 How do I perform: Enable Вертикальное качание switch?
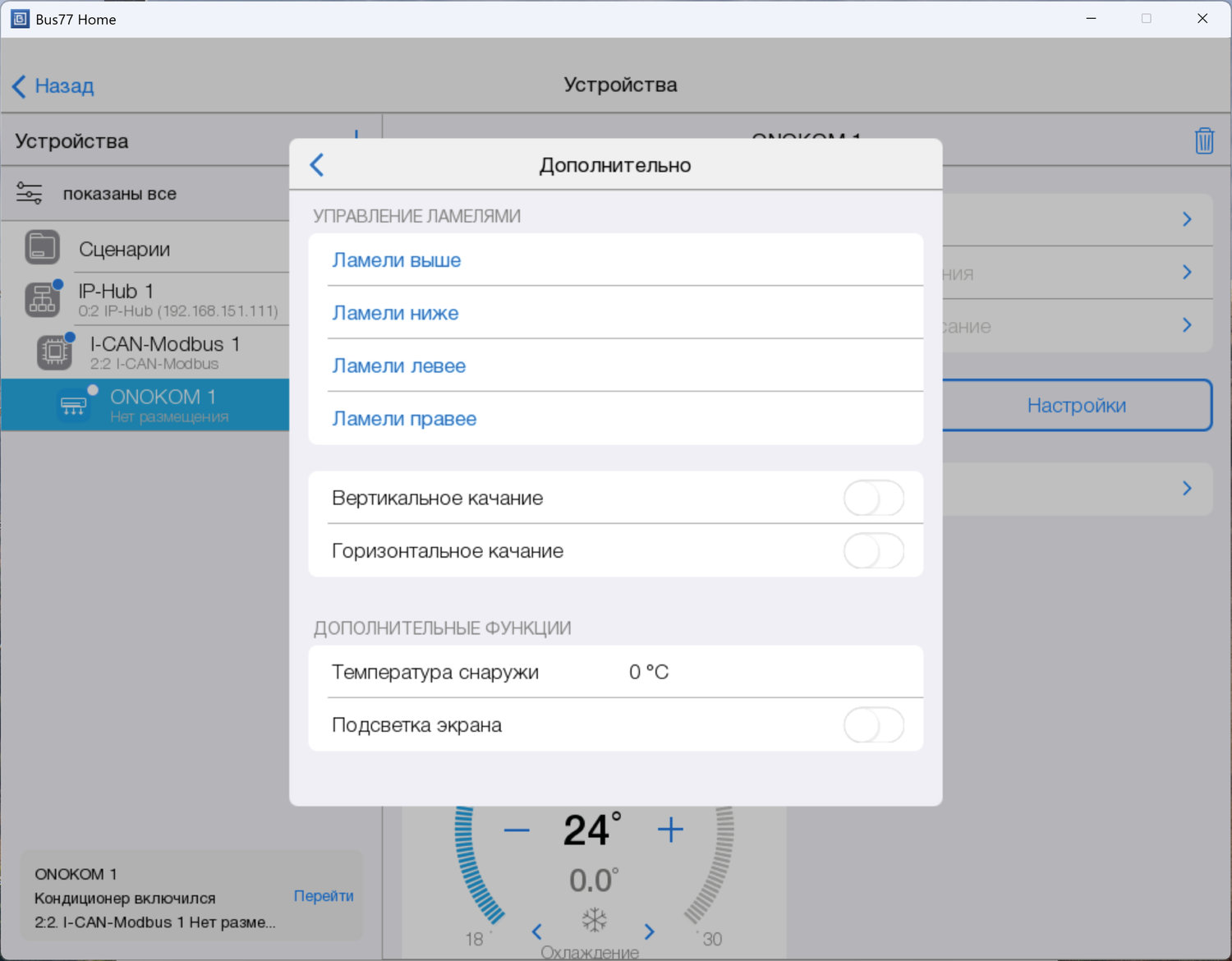873,499
